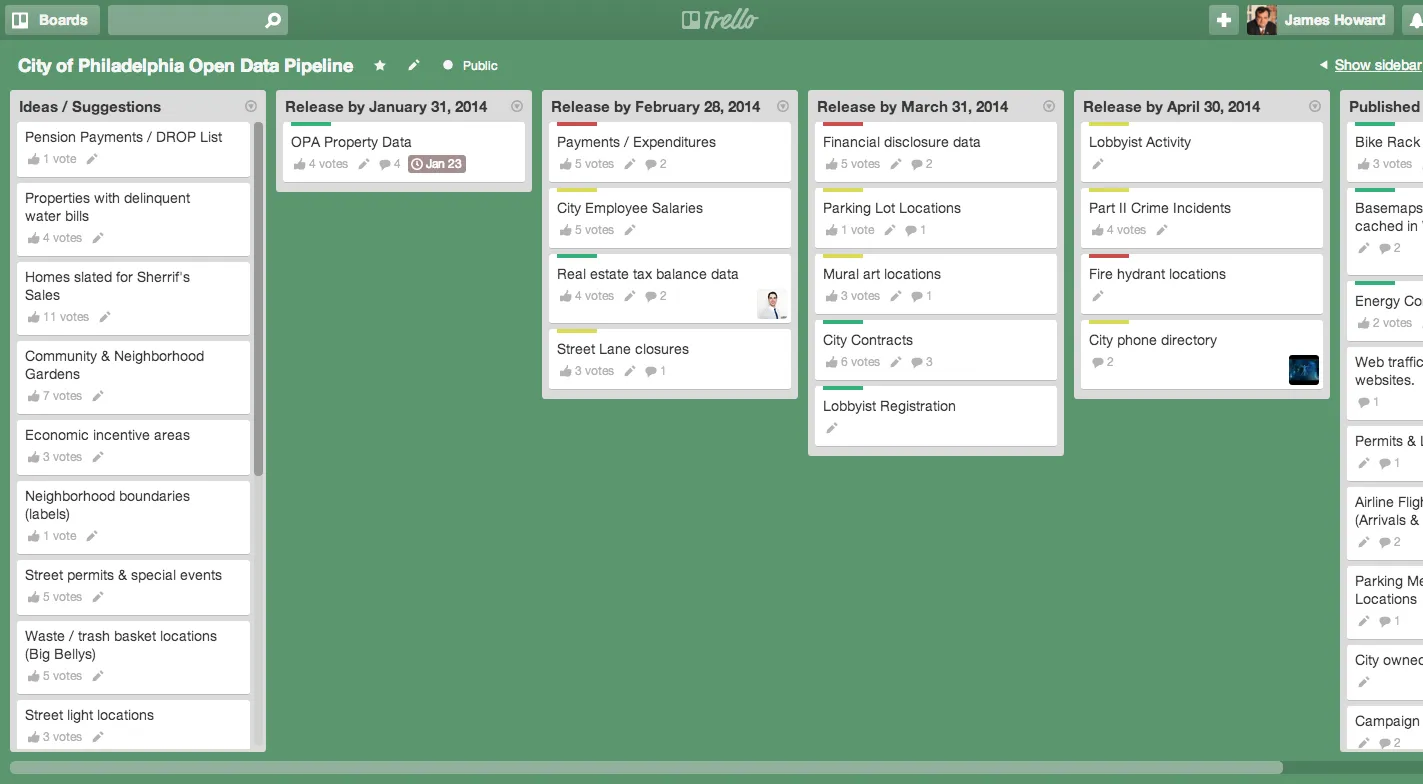Click green label on OPA Property Data
1423x784 pixels.
[x=311, y=124]
